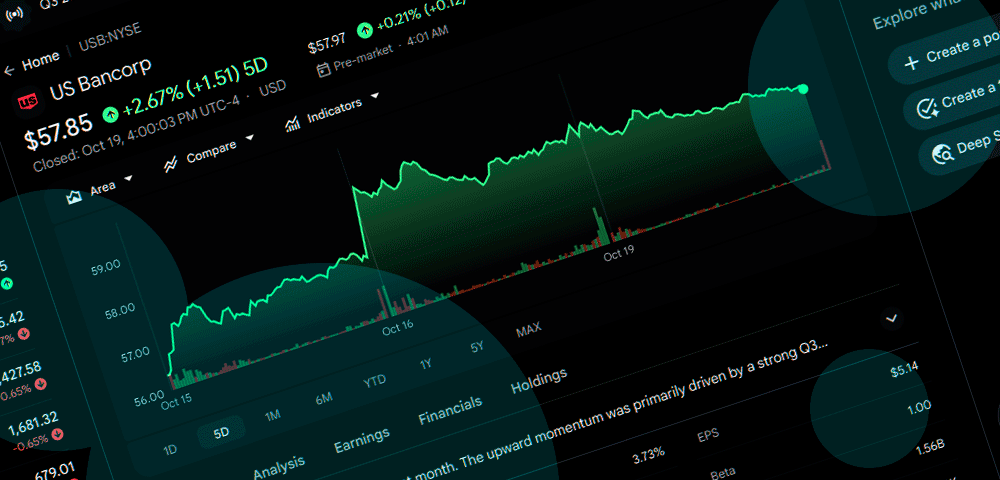The height and width of the screenshot is (480, 1000).
Task: Select the 1D time range
Action: point(170,450)
